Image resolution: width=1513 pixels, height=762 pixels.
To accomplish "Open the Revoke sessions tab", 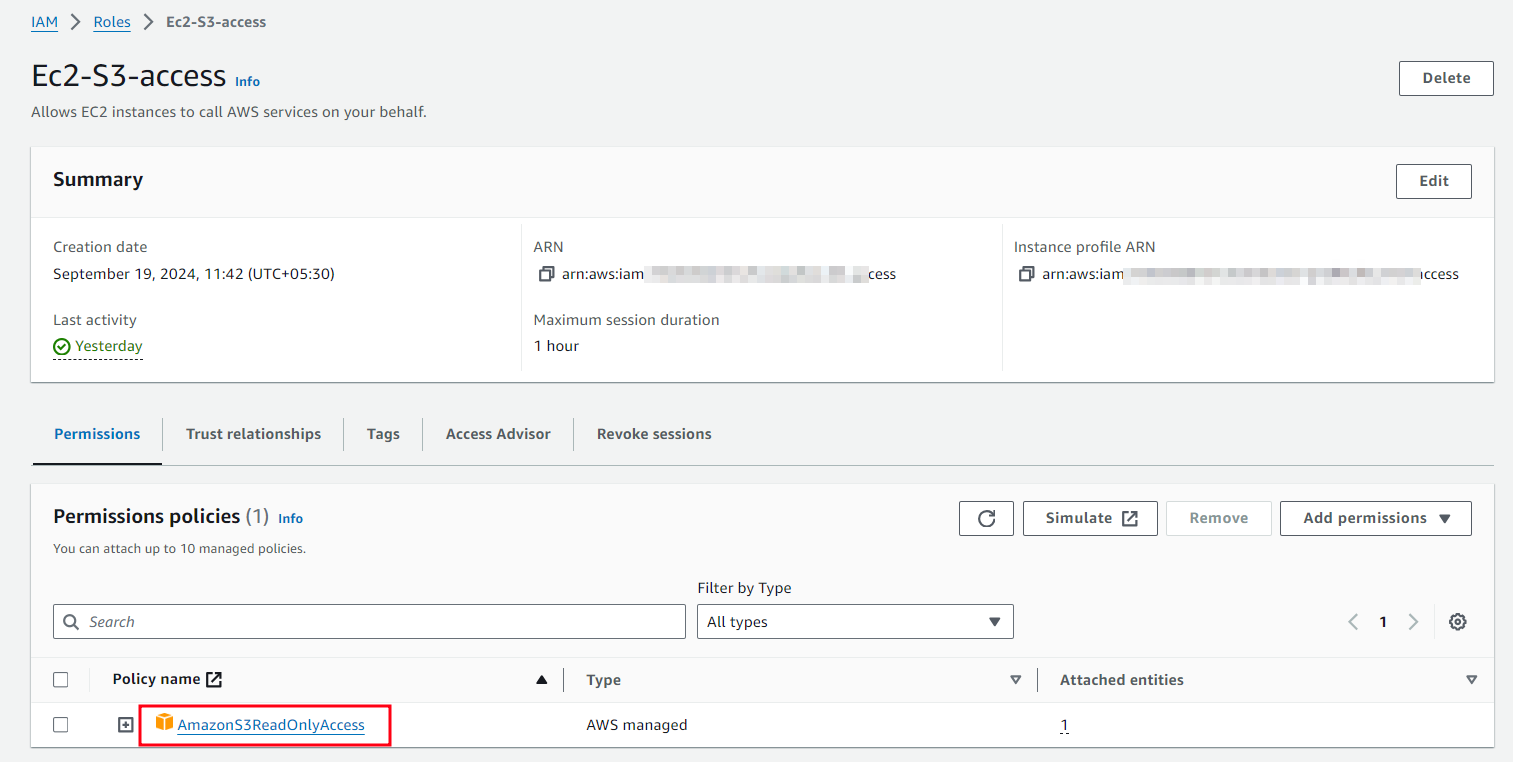I will pos(654,434).
